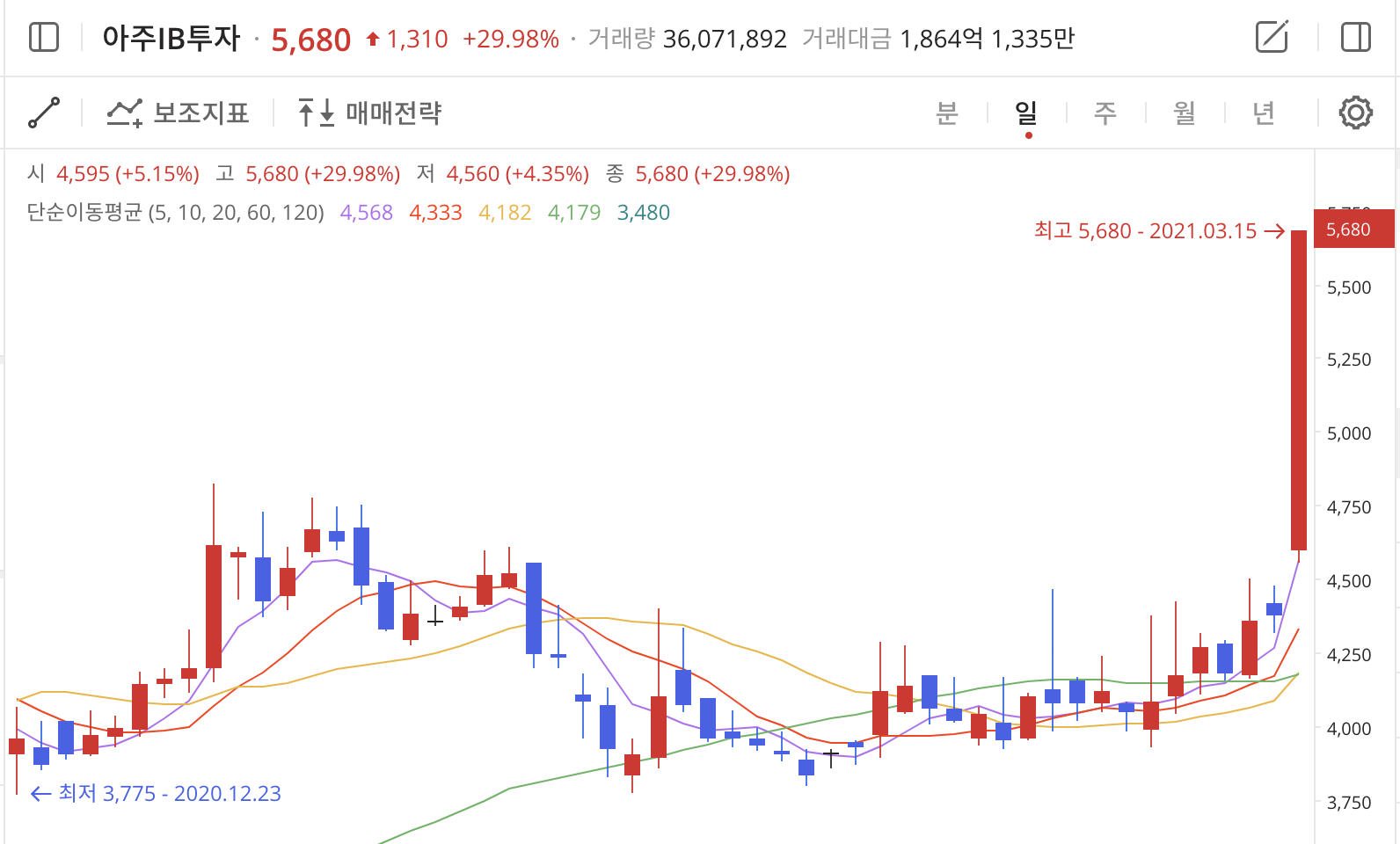Switch chart to 년 (yearly) interval
Image resolution: width=1400 pixels, height=844 pixels.
pyautogui.click(x=1264, y=113)
